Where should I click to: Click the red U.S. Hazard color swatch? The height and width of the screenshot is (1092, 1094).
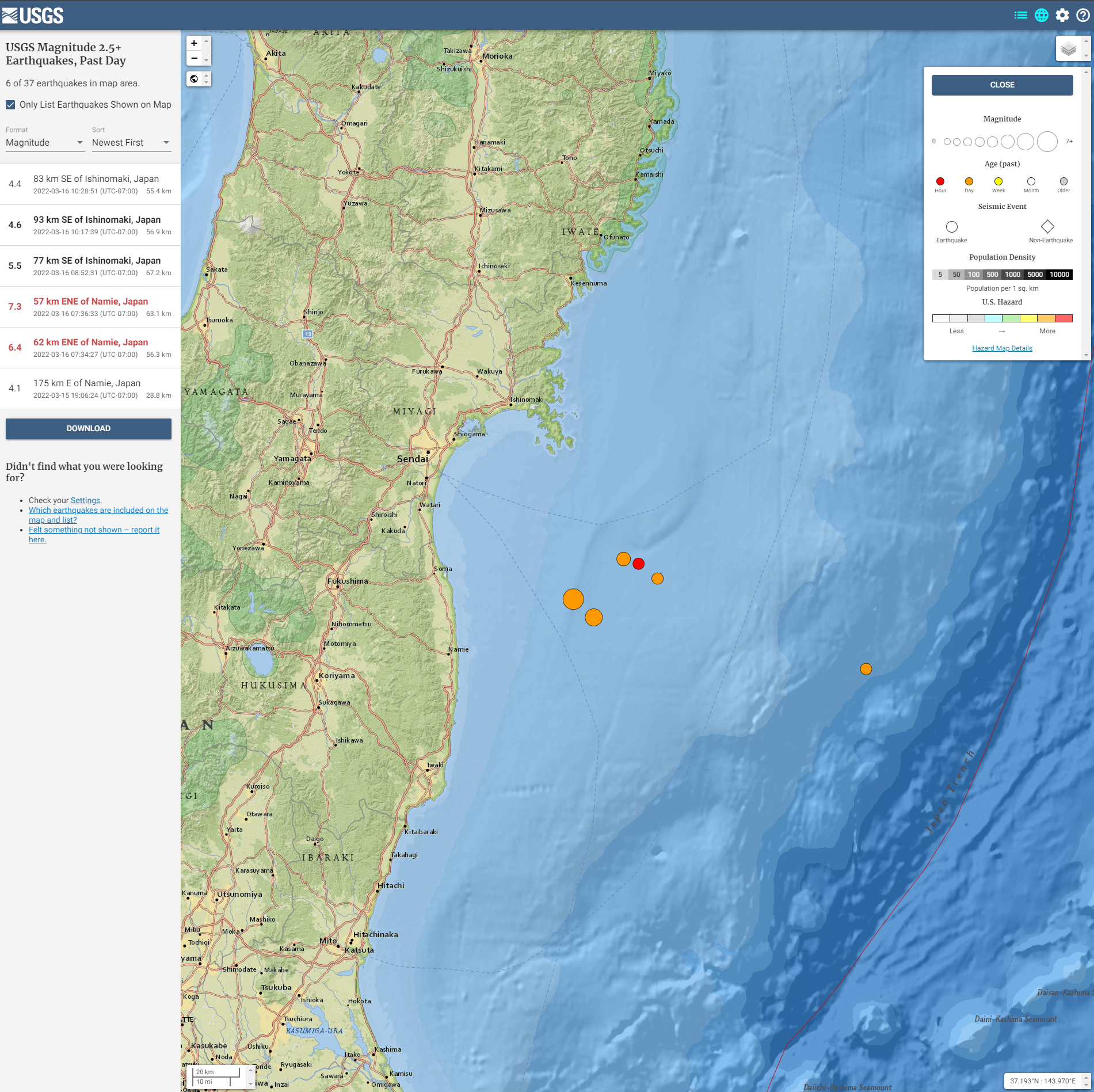click(1063, 318)
